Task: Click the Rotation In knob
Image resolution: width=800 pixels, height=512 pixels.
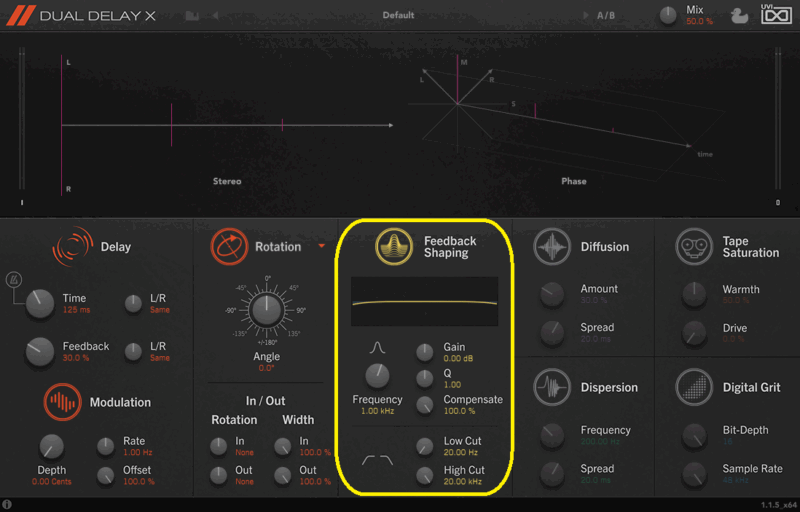Action: pyautogui.click(x=218, y=446)
